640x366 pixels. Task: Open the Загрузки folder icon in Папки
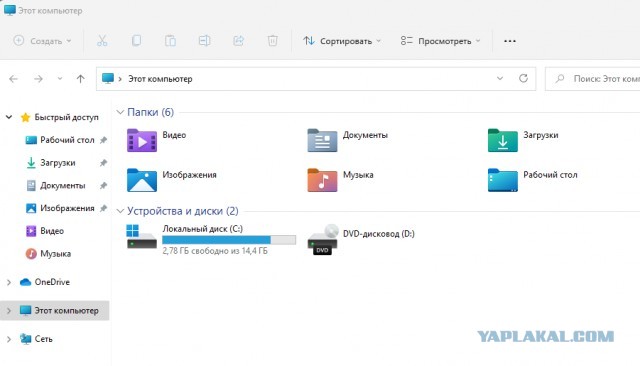pyautogui.click(x=502, y=140)
